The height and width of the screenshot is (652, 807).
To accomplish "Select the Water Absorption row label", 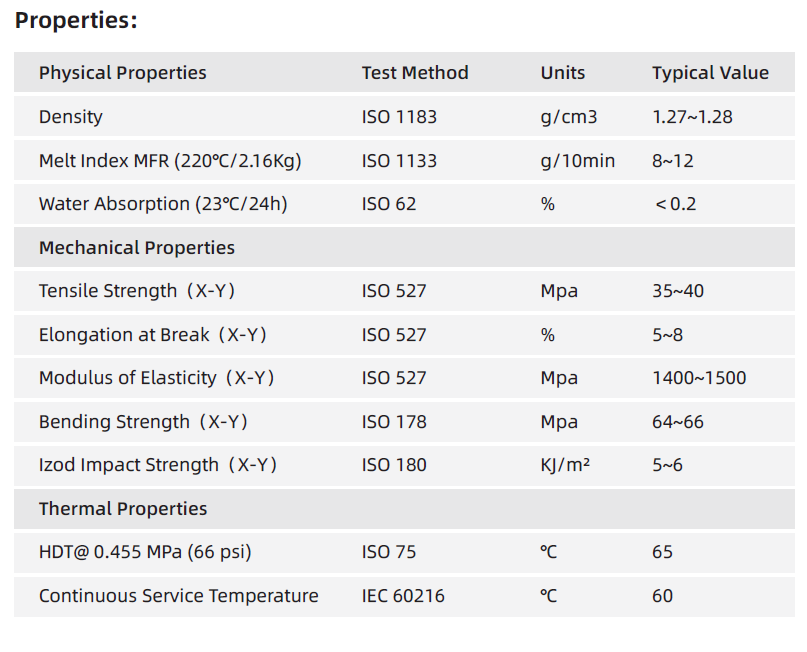I will click(x=163, y=204).
